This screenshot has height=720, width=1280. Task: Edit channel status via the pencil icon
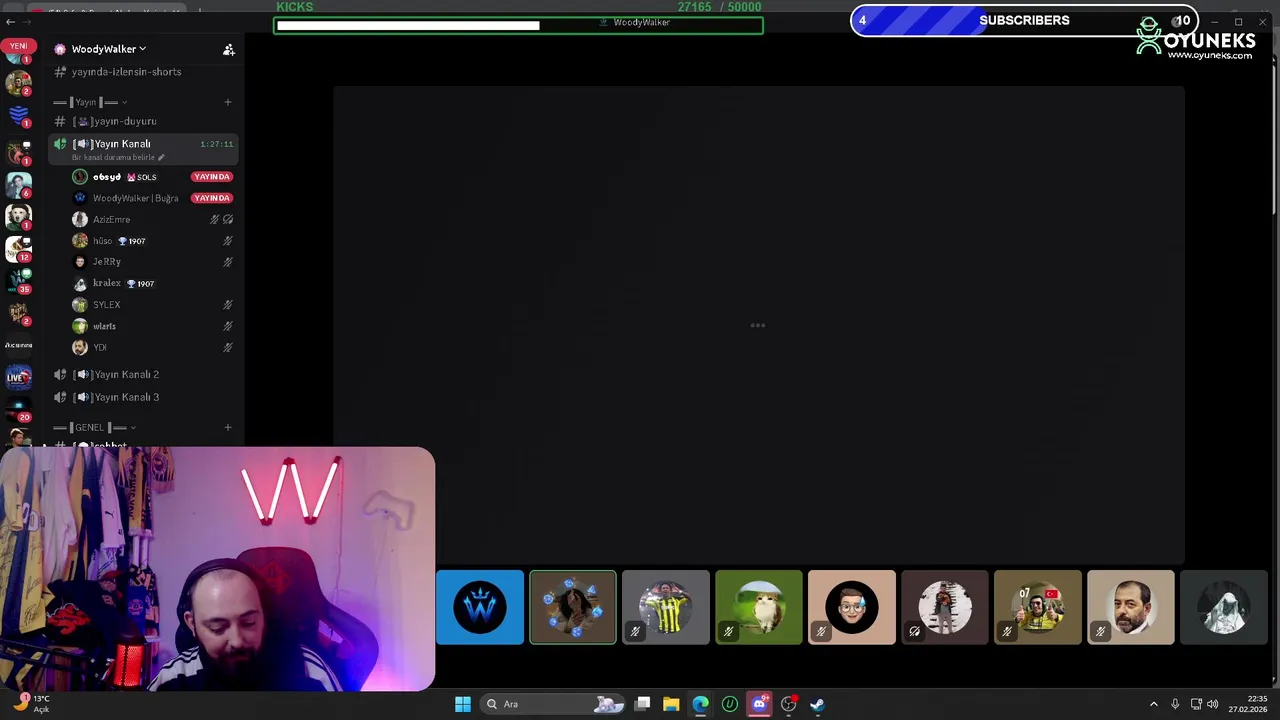tap(161, 158)
